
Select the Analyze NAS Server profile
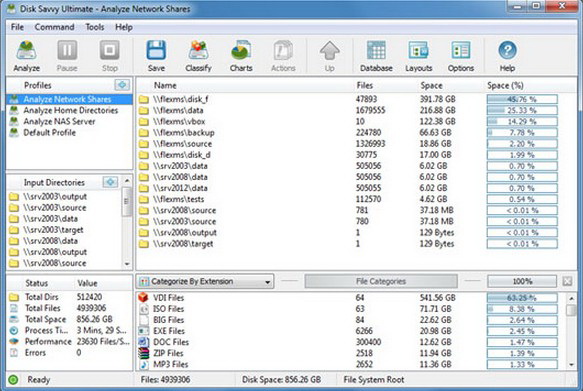(x=69, y=122)
